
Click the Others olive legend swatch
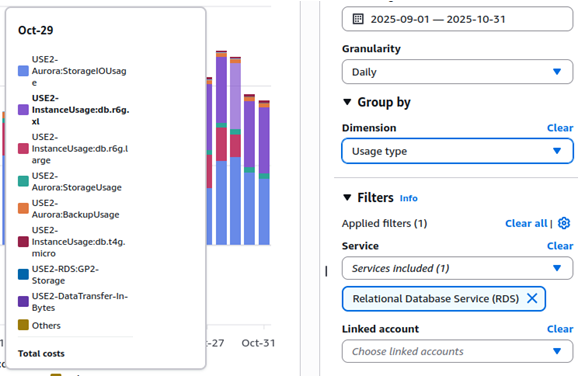(x=23, y=325)
